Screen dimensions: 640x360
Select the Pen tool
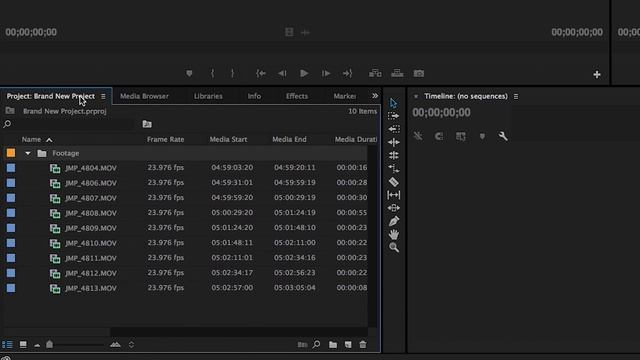point(393,221)
